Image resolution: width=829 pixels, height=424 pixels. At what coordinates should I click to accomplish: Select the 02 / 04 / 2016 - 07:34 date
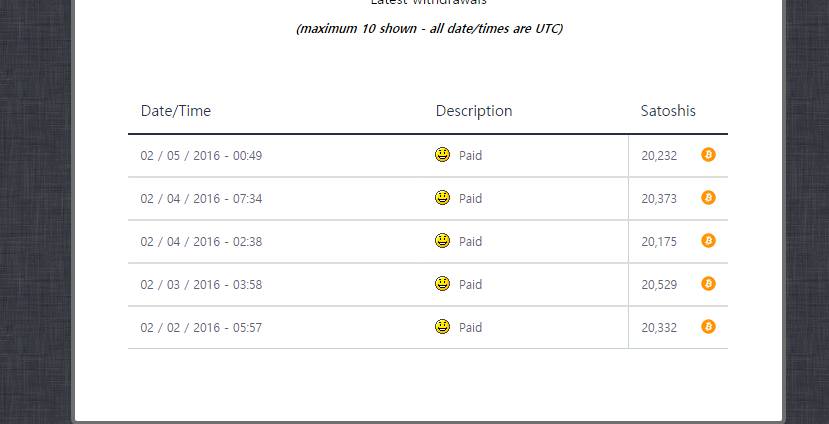click(201, 199)
